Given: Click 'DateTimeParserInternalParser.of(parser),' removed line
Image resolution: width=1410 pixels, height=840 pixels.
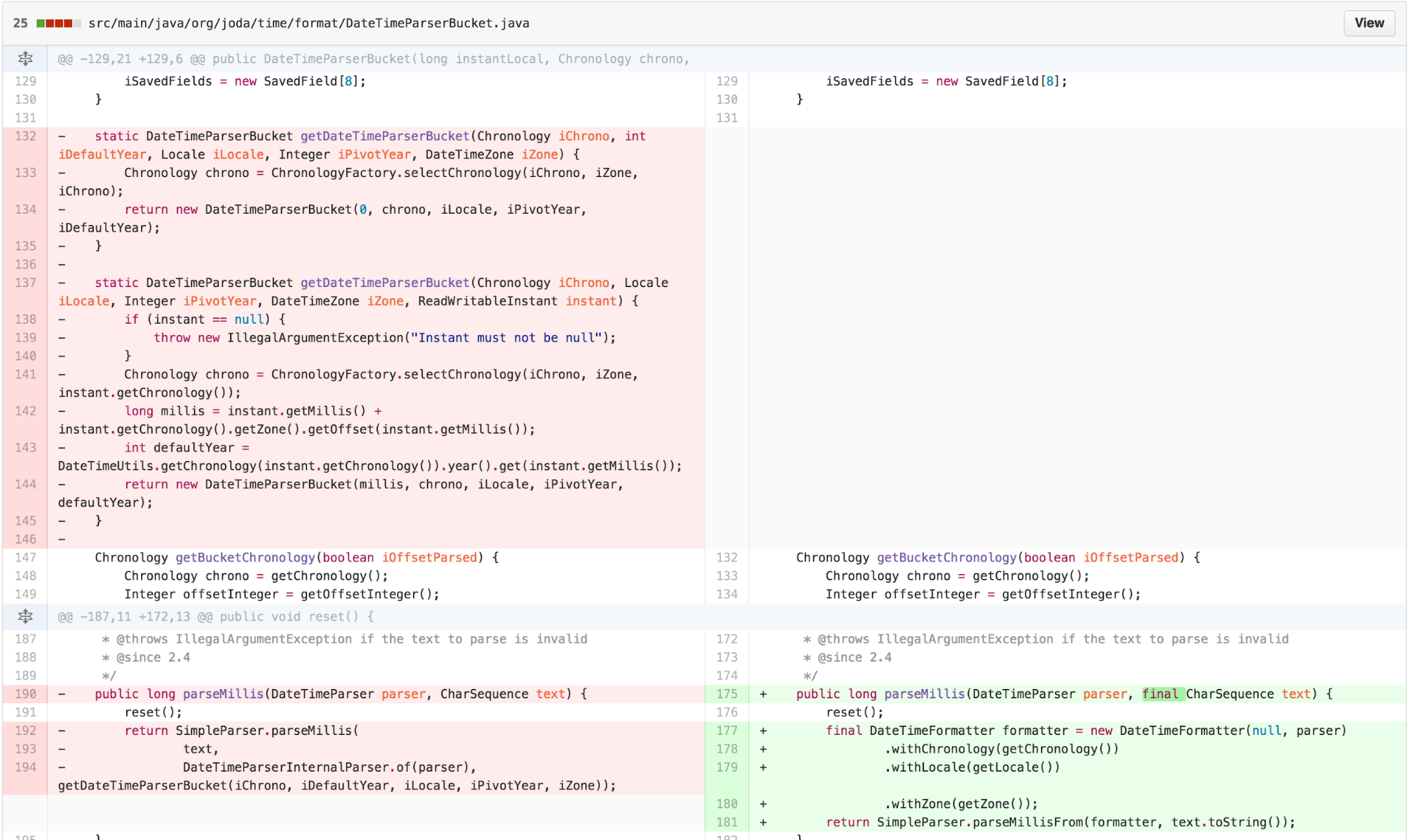Looking at the screenshot, I should click(329, 767).
